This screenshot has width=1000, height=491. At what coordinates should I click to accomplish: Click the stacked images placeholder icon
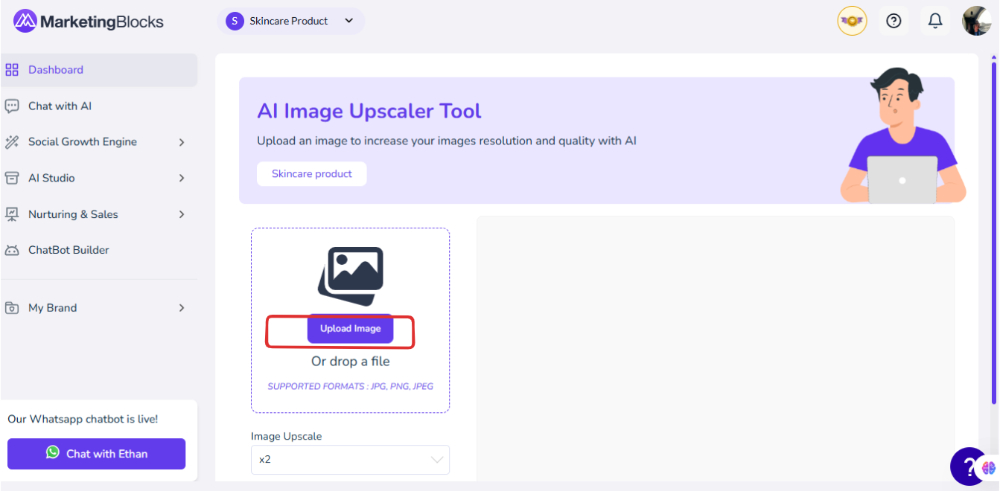click(x=351, y=275)
